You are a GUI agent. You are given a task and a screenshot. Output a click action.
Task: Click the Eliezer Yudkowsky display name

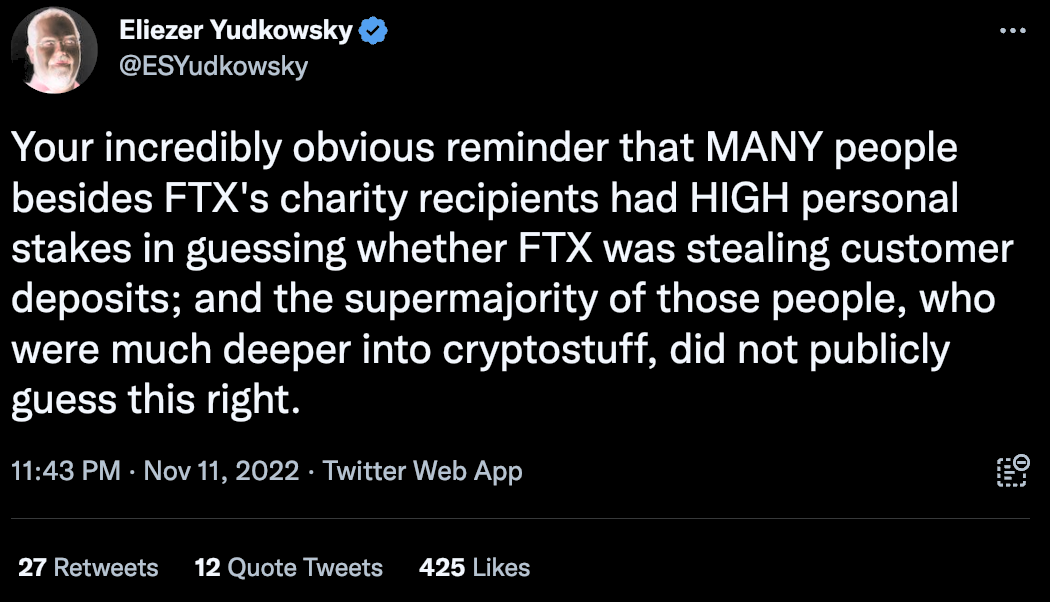point(235,31)
